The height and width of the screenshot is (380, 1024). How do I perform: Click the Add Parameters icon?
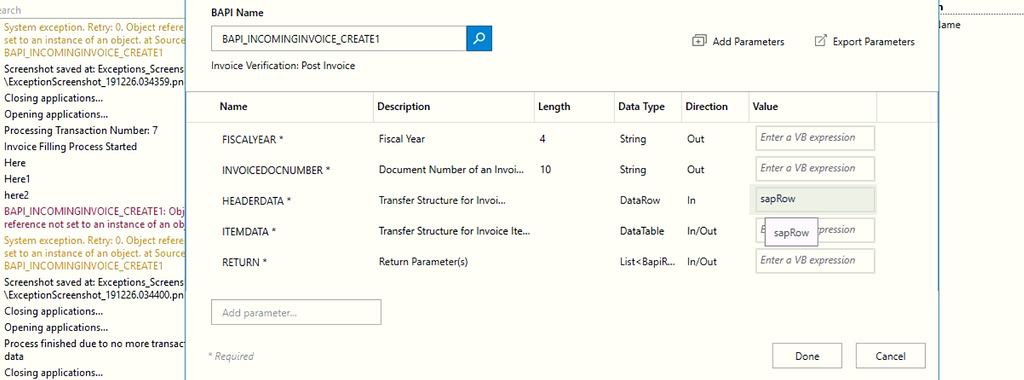(x=699, y=41)
